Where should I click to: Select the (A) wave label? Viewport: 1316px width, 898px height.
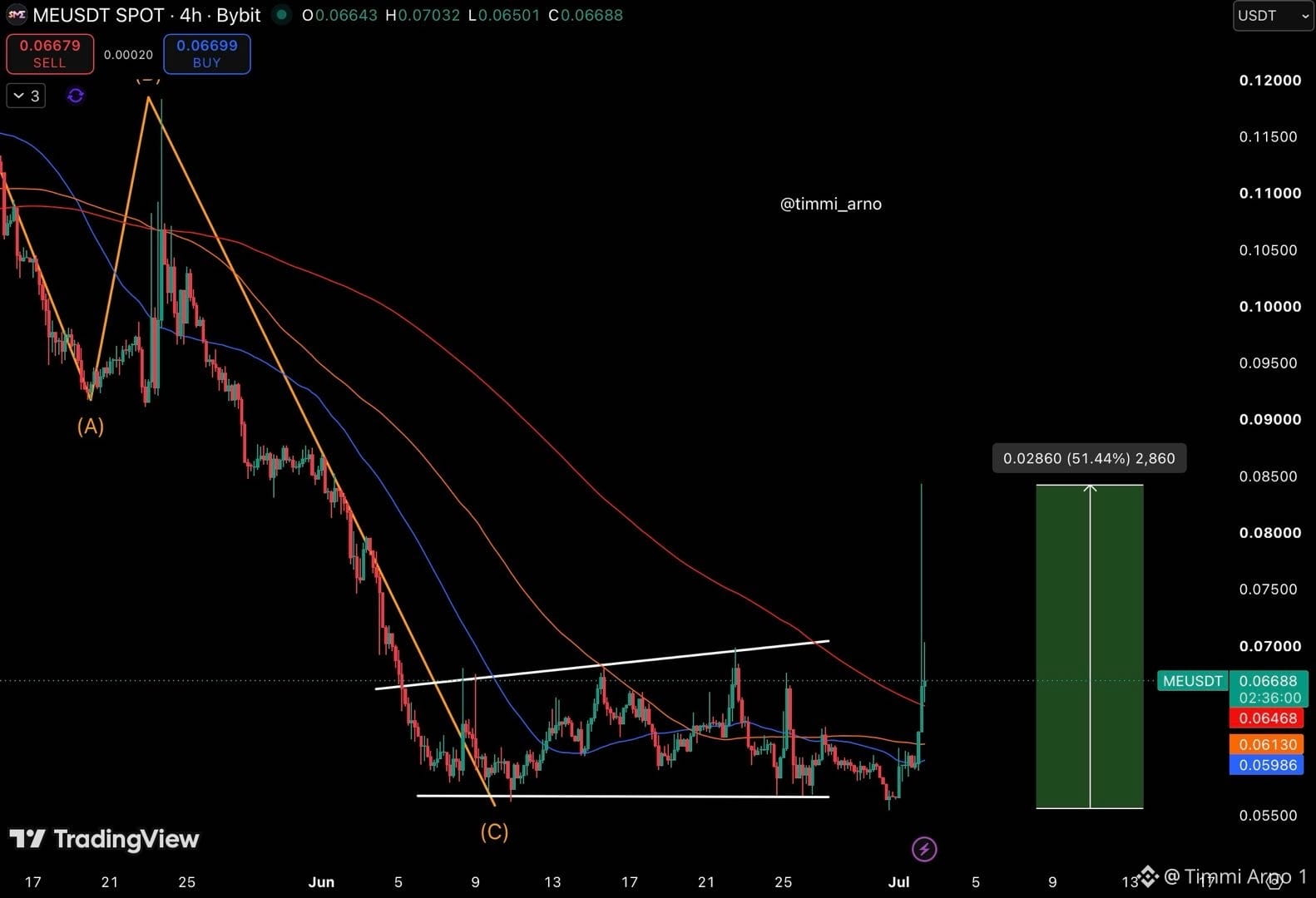pos(91,427)
